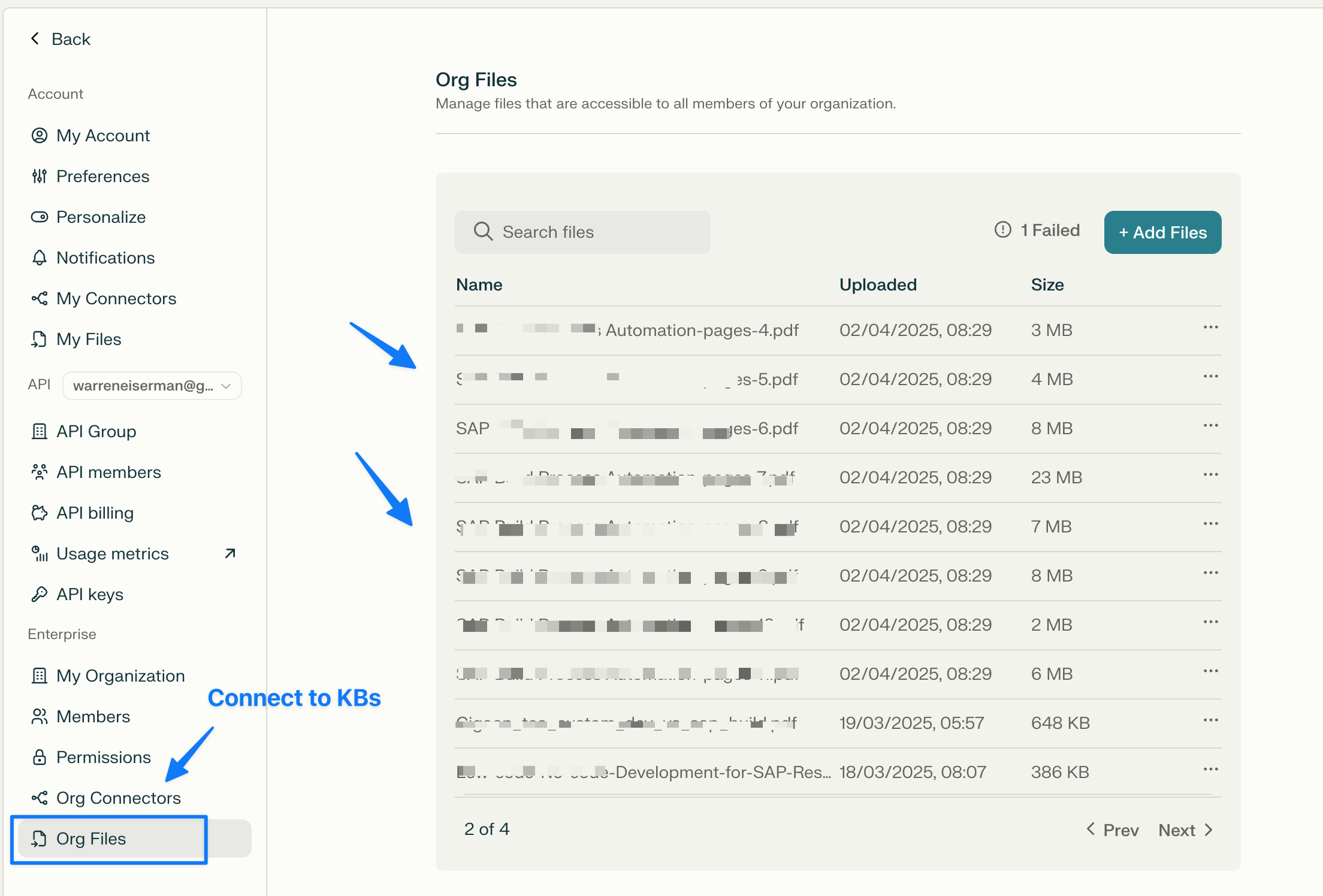
Task: Select Org Files in the sidebar
Action: pos(135,839)
